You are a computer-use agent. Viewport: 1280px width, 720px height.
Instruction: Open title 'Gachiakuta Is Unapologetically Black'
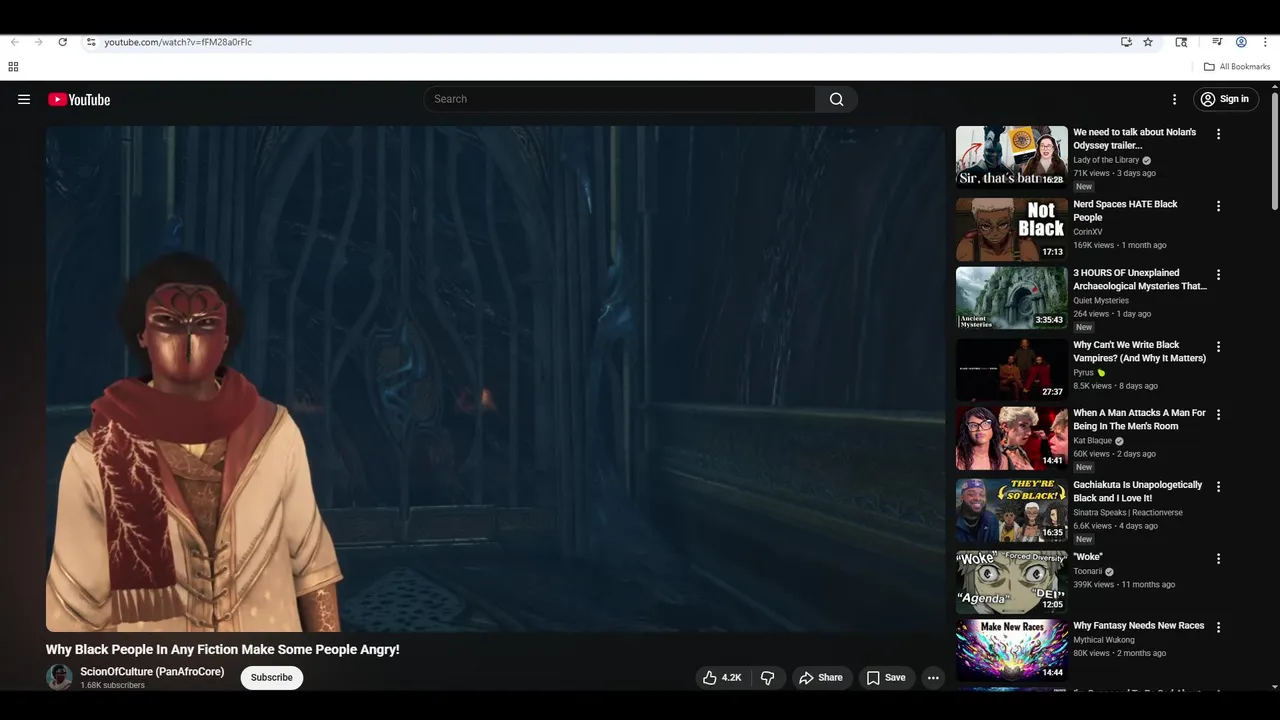1138,491
